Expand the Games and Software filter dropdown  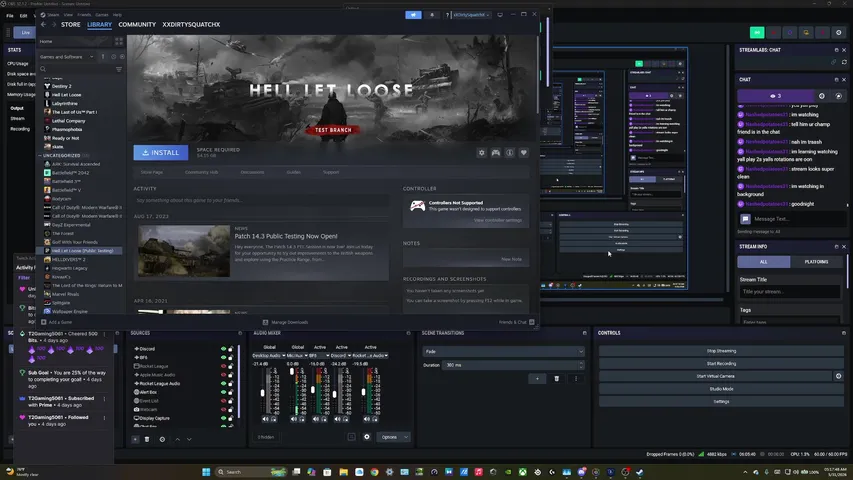pos(66,57)
